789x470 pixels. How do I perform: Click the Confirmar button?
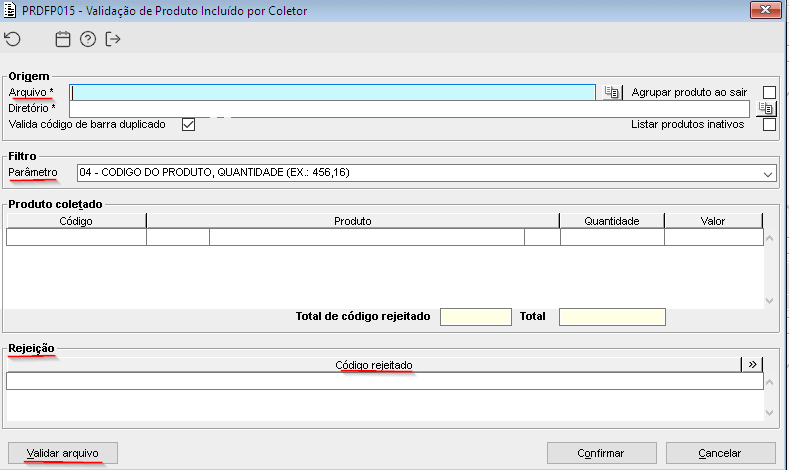tap(601, 453)
